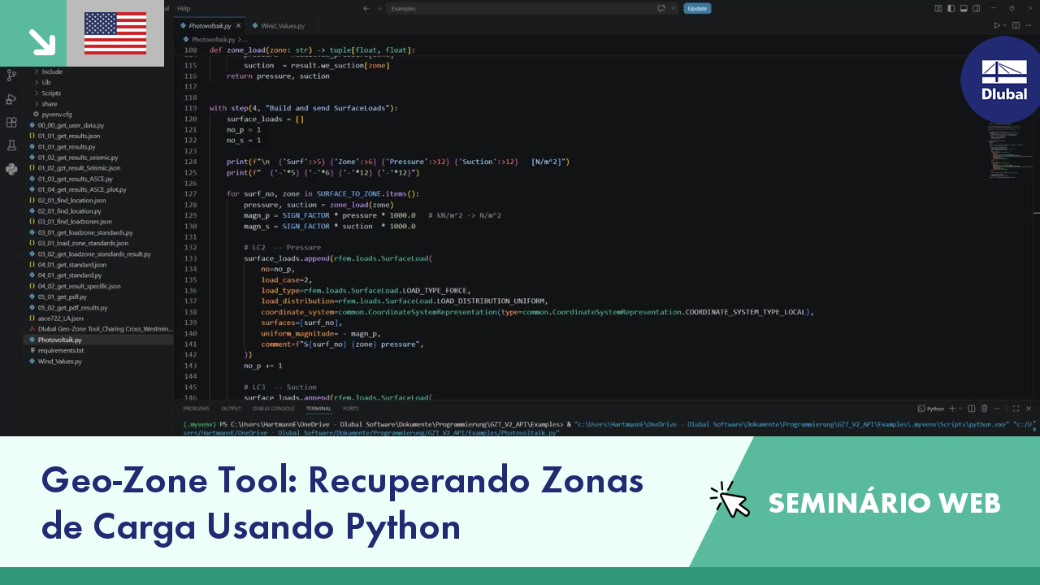Split the editor to the right
The width and height of the screenshot is (1040, 585).
(x=1015, y=26)
